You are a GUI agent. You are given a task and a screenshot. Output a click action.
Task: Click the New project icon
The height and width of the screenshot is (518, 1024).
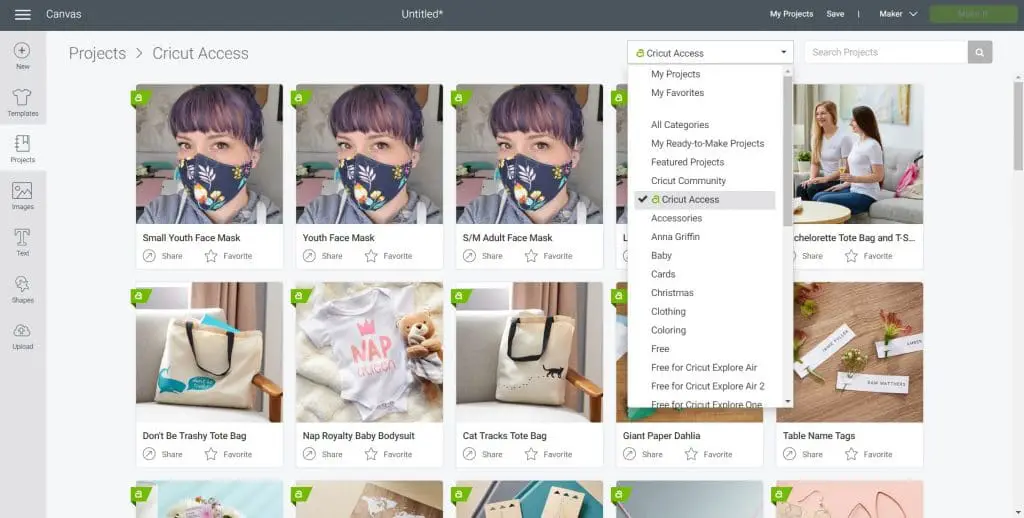22,56
